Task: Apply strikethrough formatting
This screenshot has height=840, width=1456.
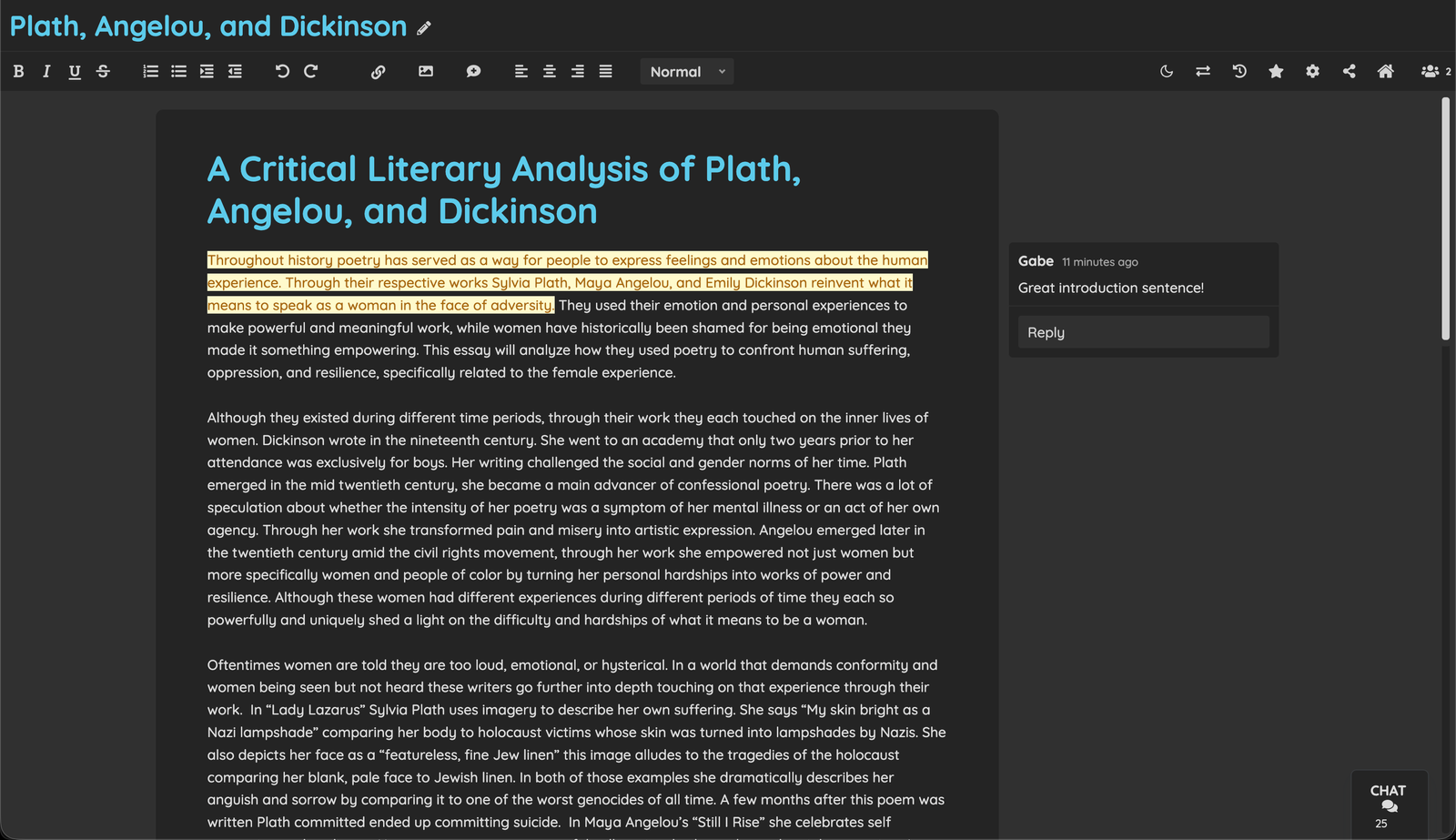Action: [x=103, y=71]
